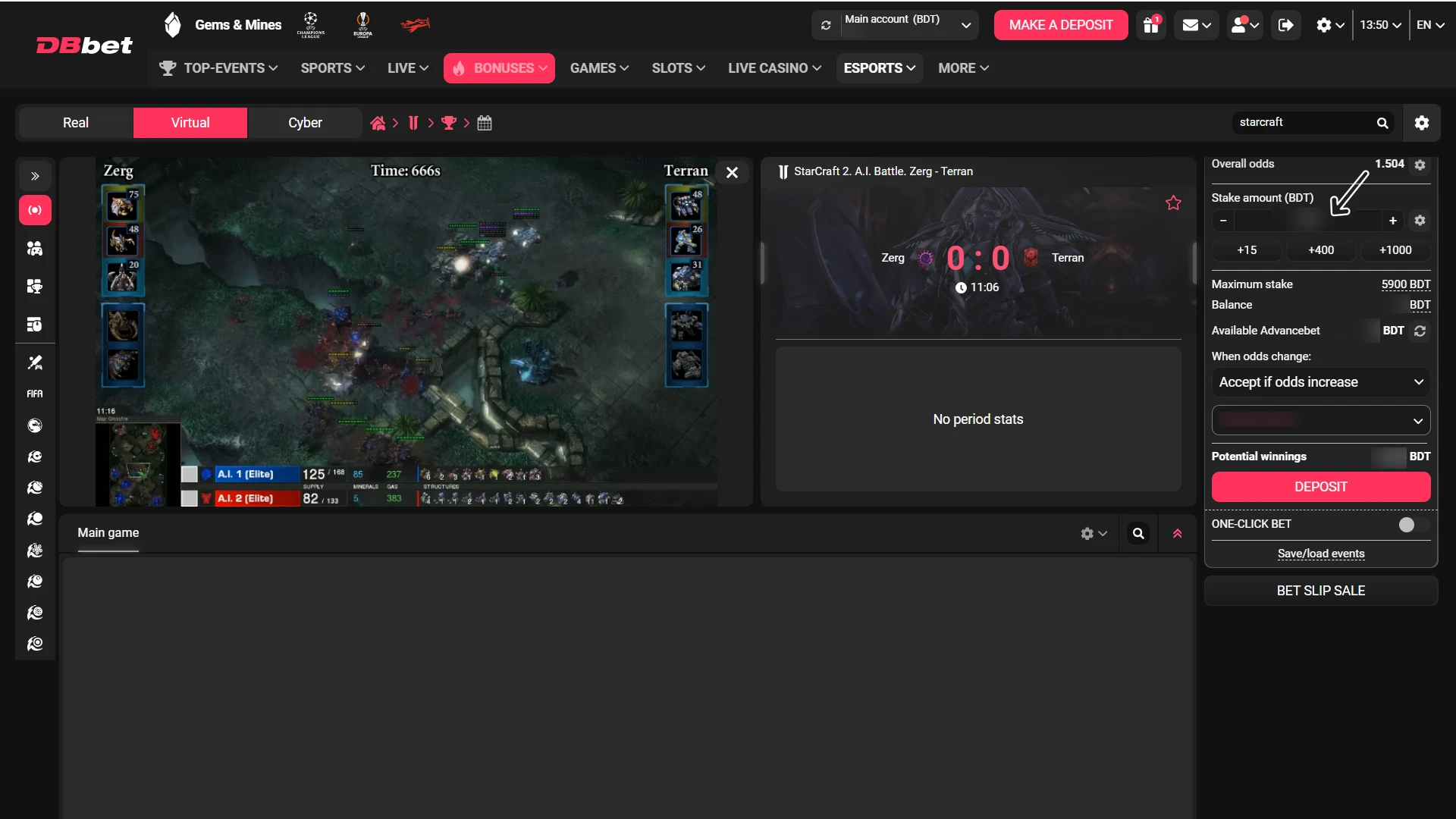The width and height of the screenshot is (1456, 819).
Task: Click the starcraft search input field
Action: (1304, 123)
